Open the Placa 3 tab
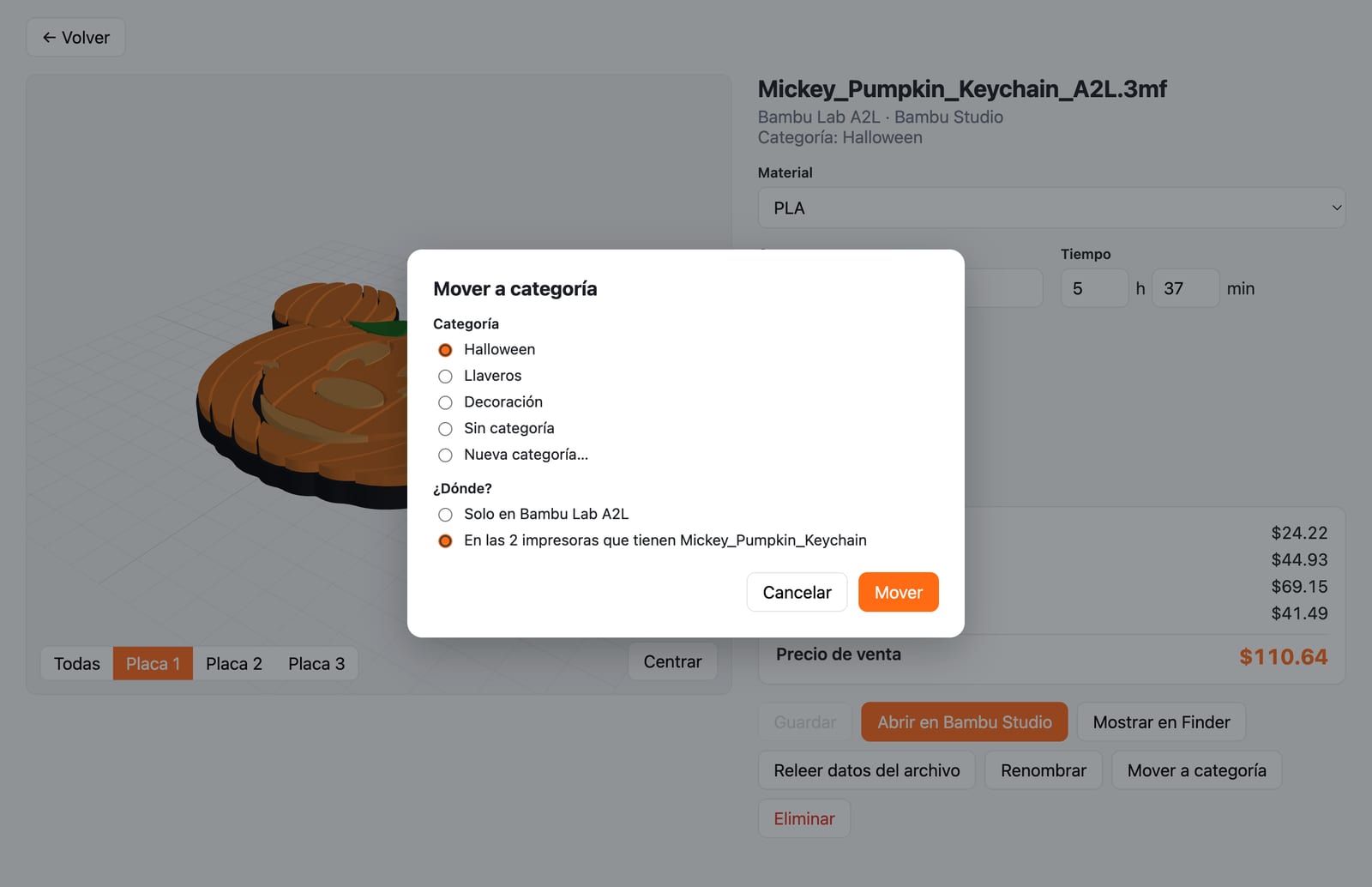 tap(316, 664)
